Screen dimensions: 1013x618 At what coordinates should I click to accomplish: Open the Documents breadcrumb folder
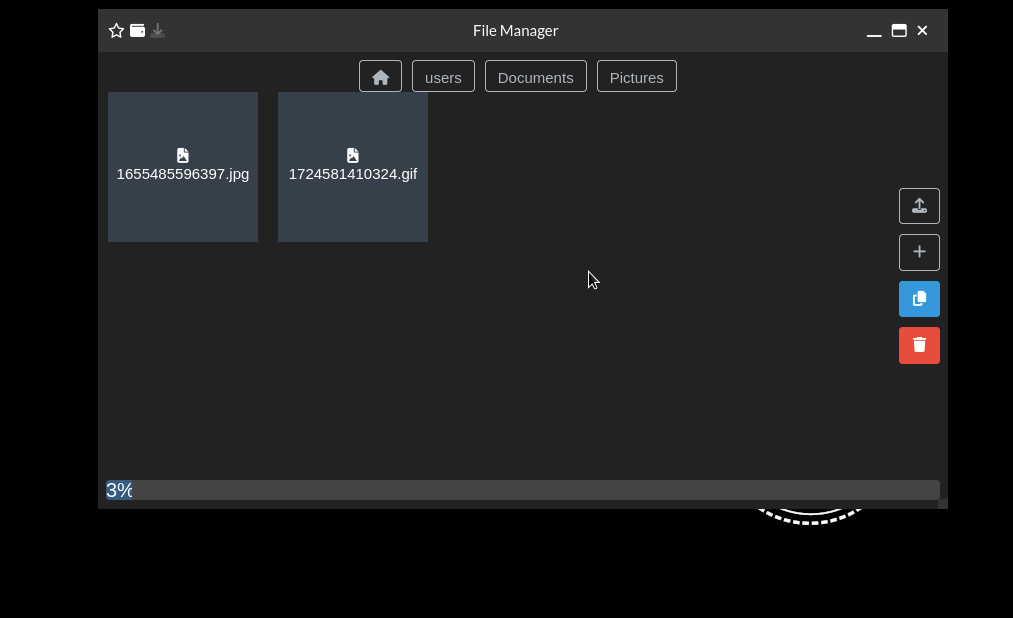535,77
